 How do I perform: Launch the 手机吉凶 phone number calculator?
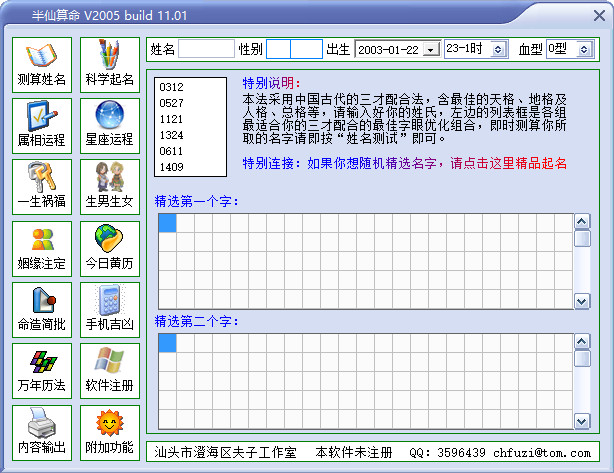pyautogui.click(x=110, y=311)
